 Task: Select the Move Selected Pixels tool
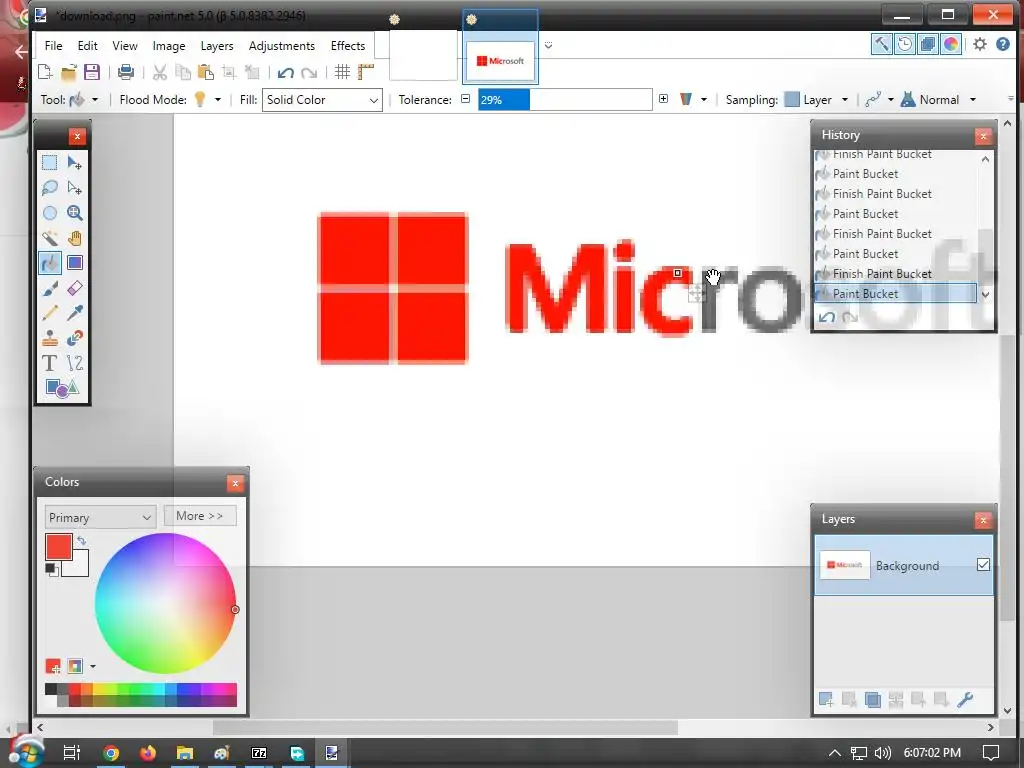point(74,163)
